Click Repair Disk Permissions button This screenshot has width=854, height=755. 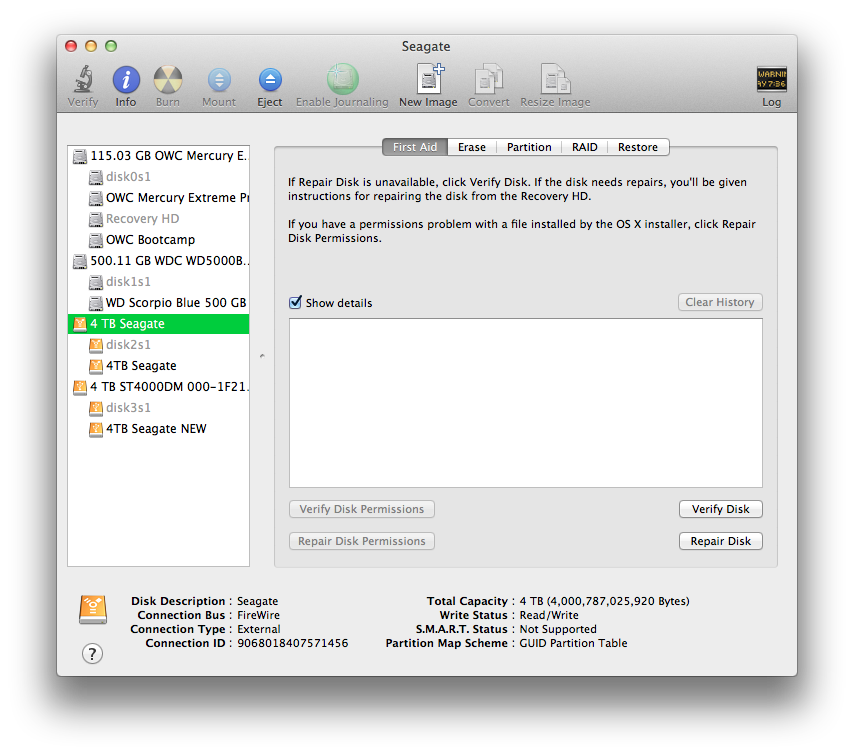click(x=362, y=541)
